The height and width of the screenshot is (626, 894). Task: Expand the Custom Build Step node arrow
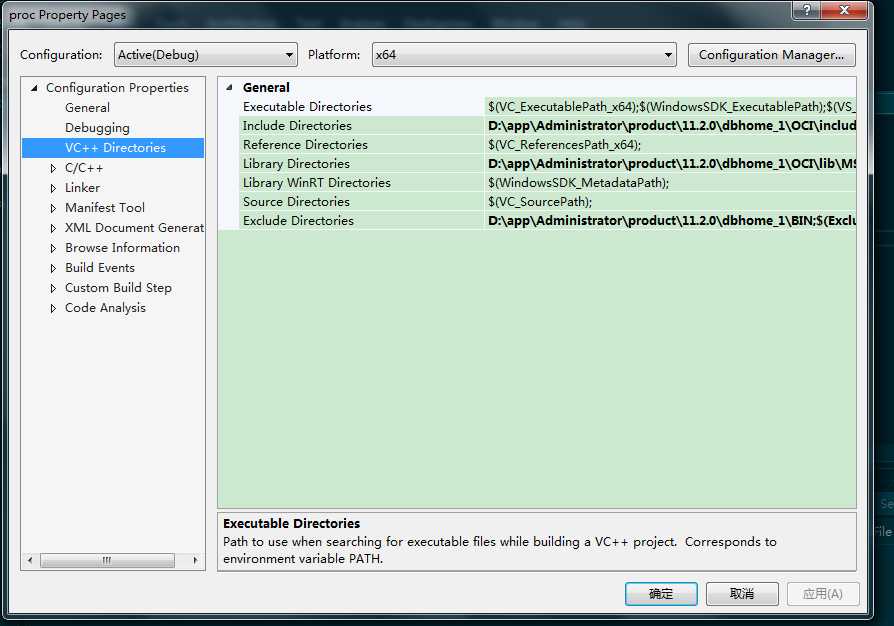53,288
